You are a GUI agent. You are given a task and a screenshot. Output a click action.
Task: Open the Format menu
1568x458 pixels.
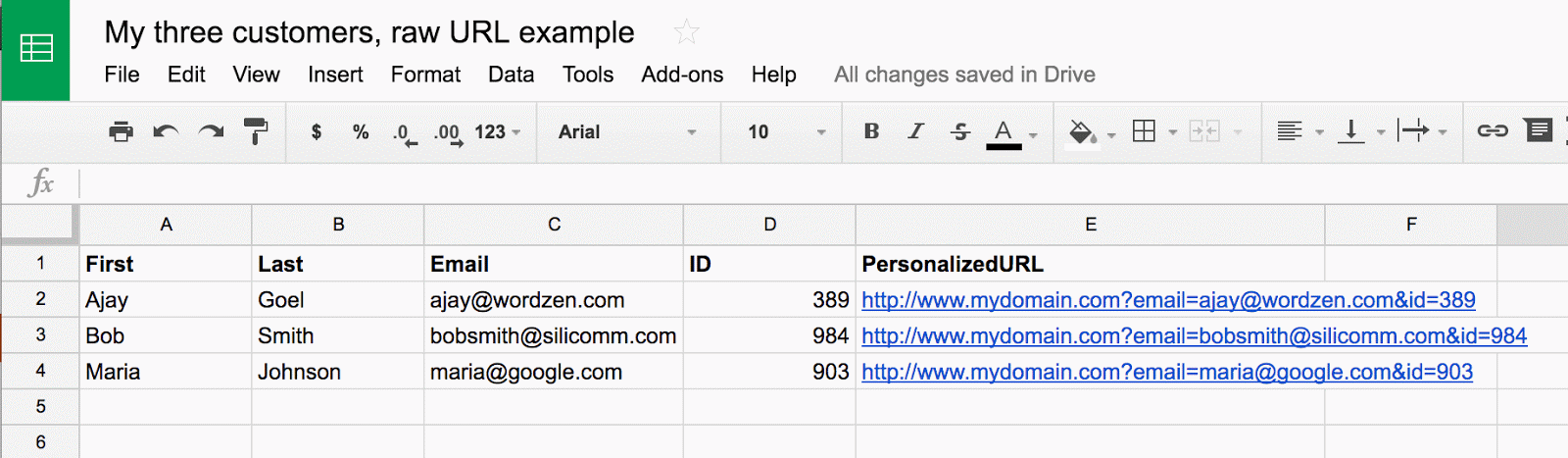pyautogui.click(x=425, y=75)
